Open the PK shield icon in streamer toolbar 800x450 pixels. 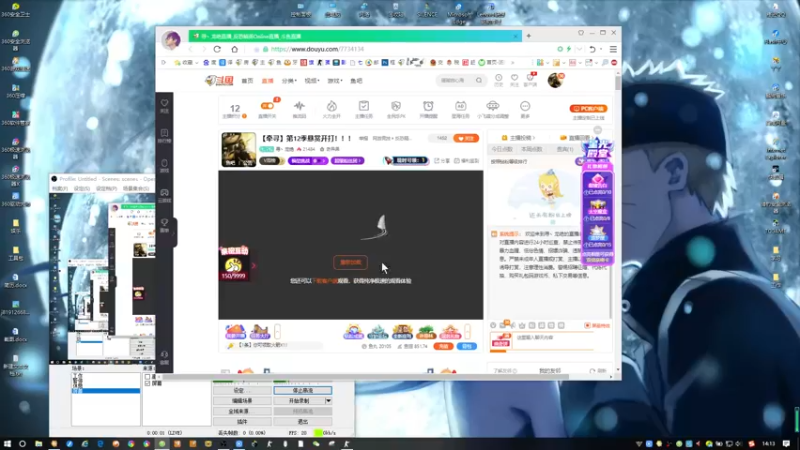coord(396,106)
